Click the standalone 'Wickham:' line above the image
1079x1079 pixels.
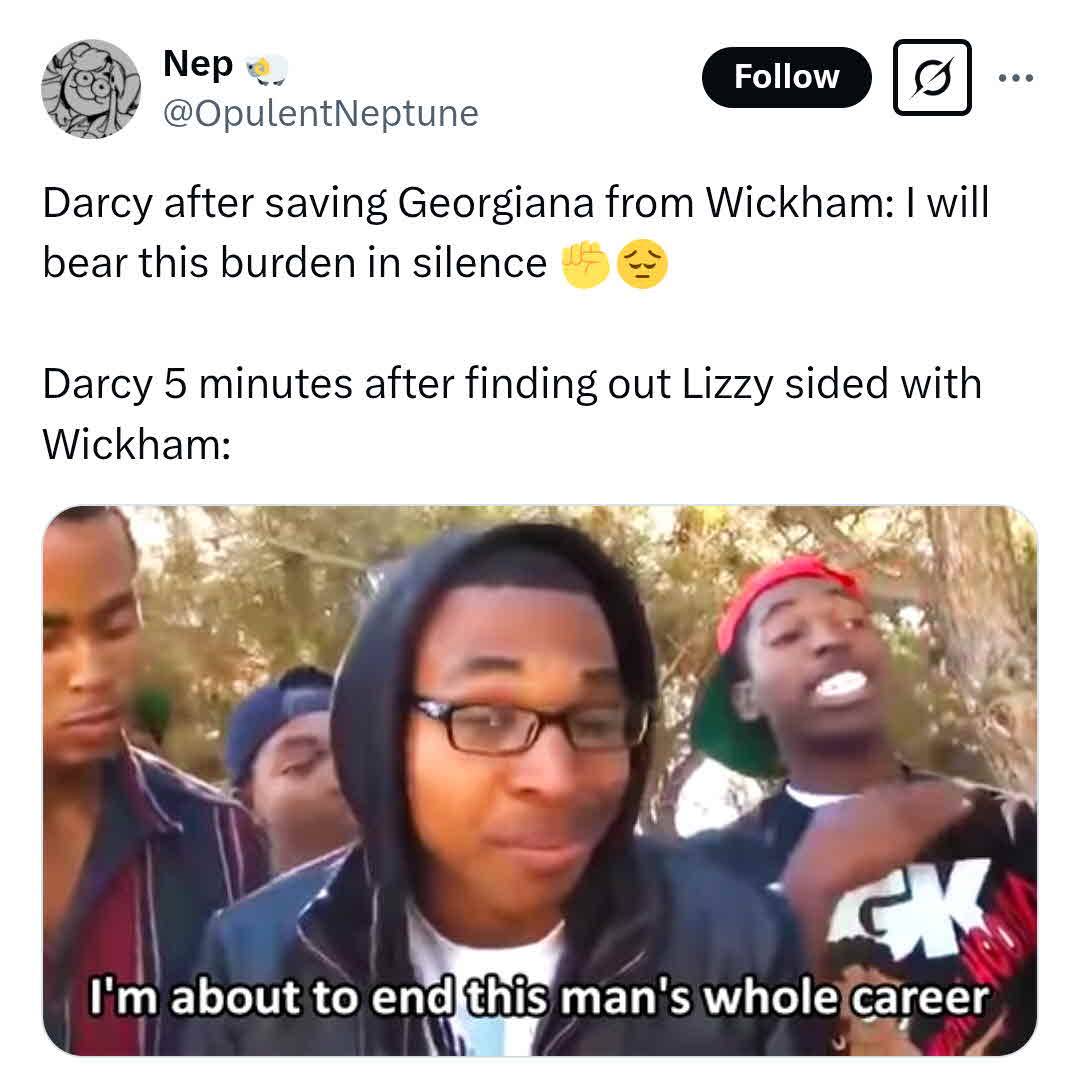(x=137, y=445)
